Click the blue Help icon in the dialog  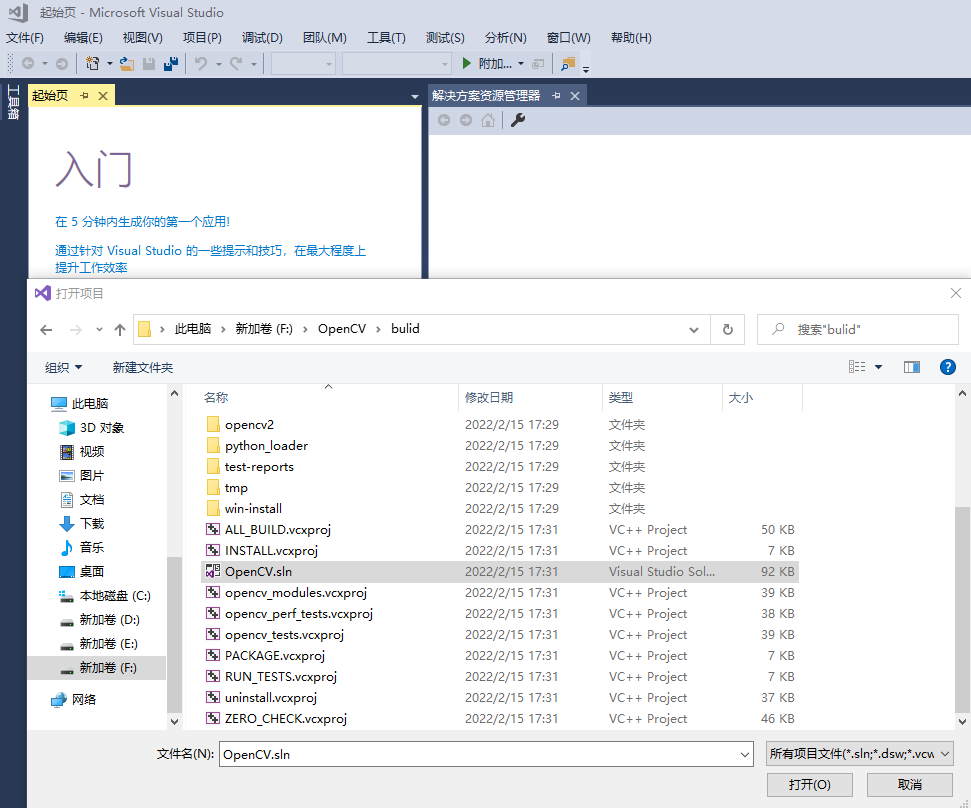(x=947, y=367)
